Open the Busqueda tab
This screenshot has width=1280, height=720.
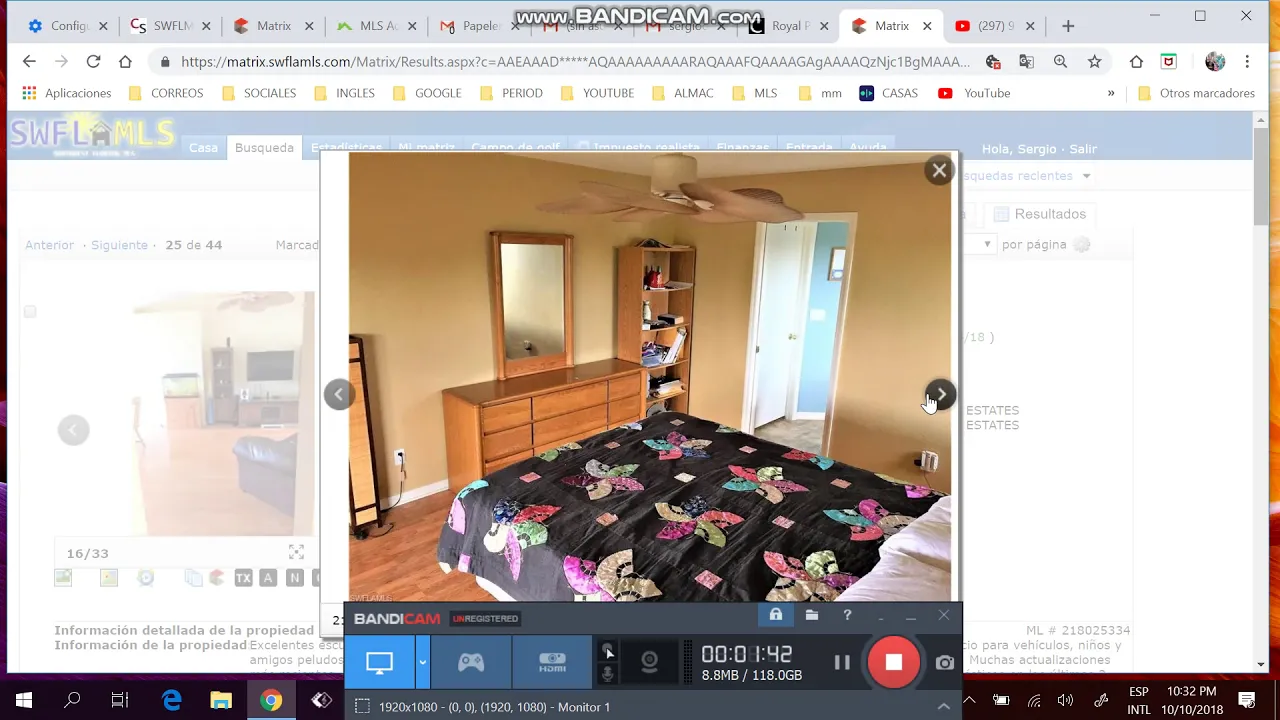point(264,148)
